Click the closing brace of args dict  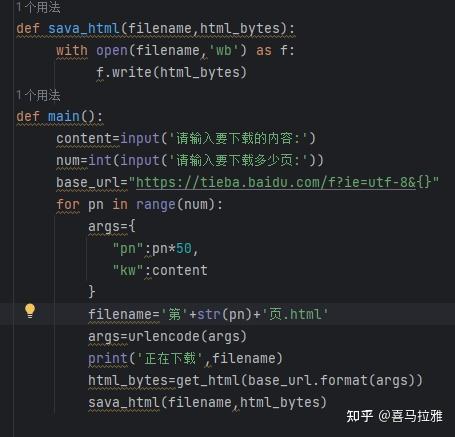(x=92, y=292)
